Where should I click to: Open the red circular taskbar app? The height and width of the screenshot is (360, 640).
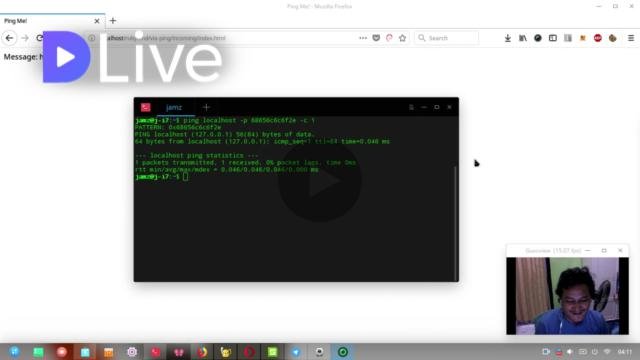(x=62, y=352)
